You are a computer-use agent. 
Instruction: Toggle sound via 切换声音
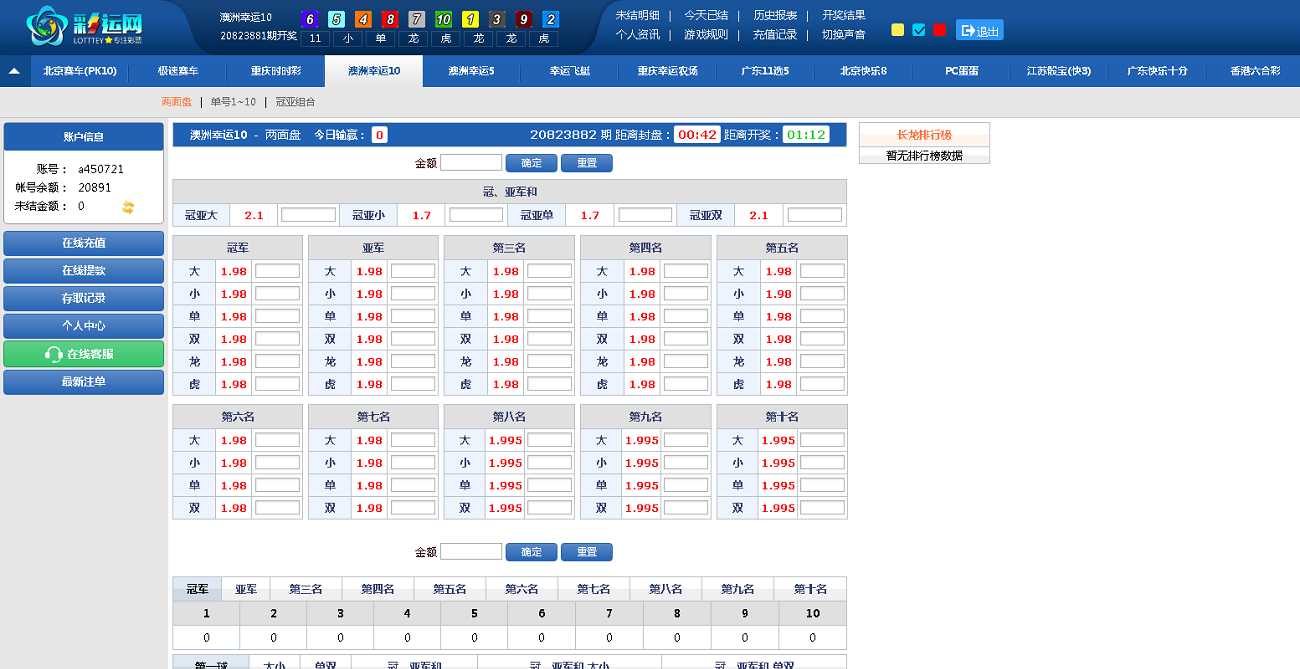point(843,34)
